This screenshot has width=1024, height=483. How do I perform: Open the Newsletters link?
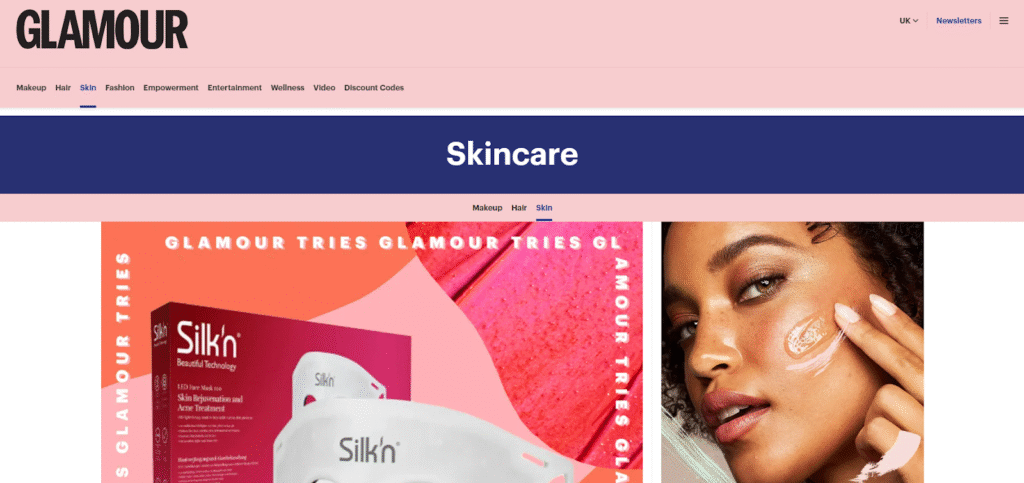[x=958, y=21]
